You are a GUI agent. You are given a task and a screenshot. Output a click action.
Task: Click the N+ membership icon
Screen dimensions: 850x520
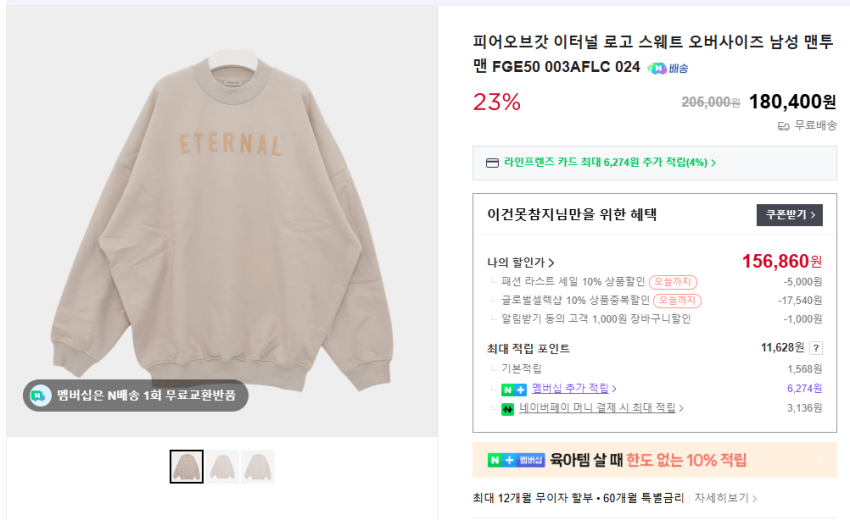(x=514, y=389)
